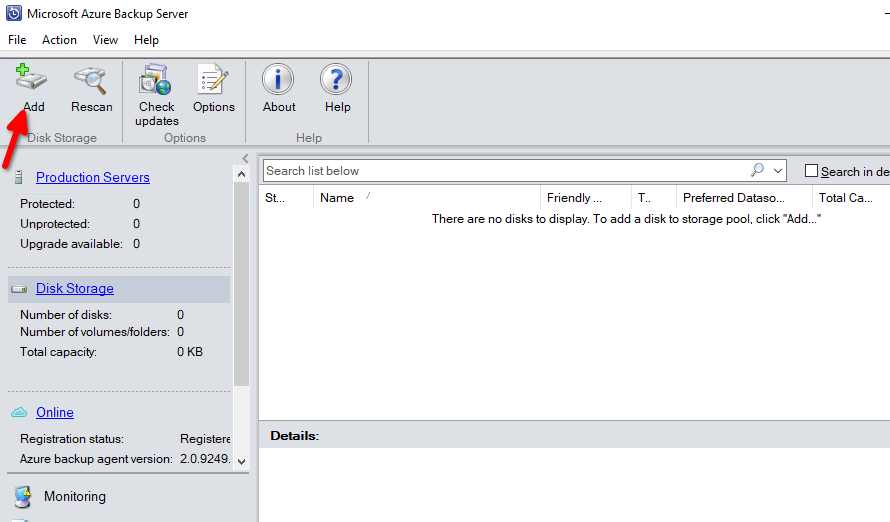
Task: Click the Protected: count label
Action: (47, 204)
